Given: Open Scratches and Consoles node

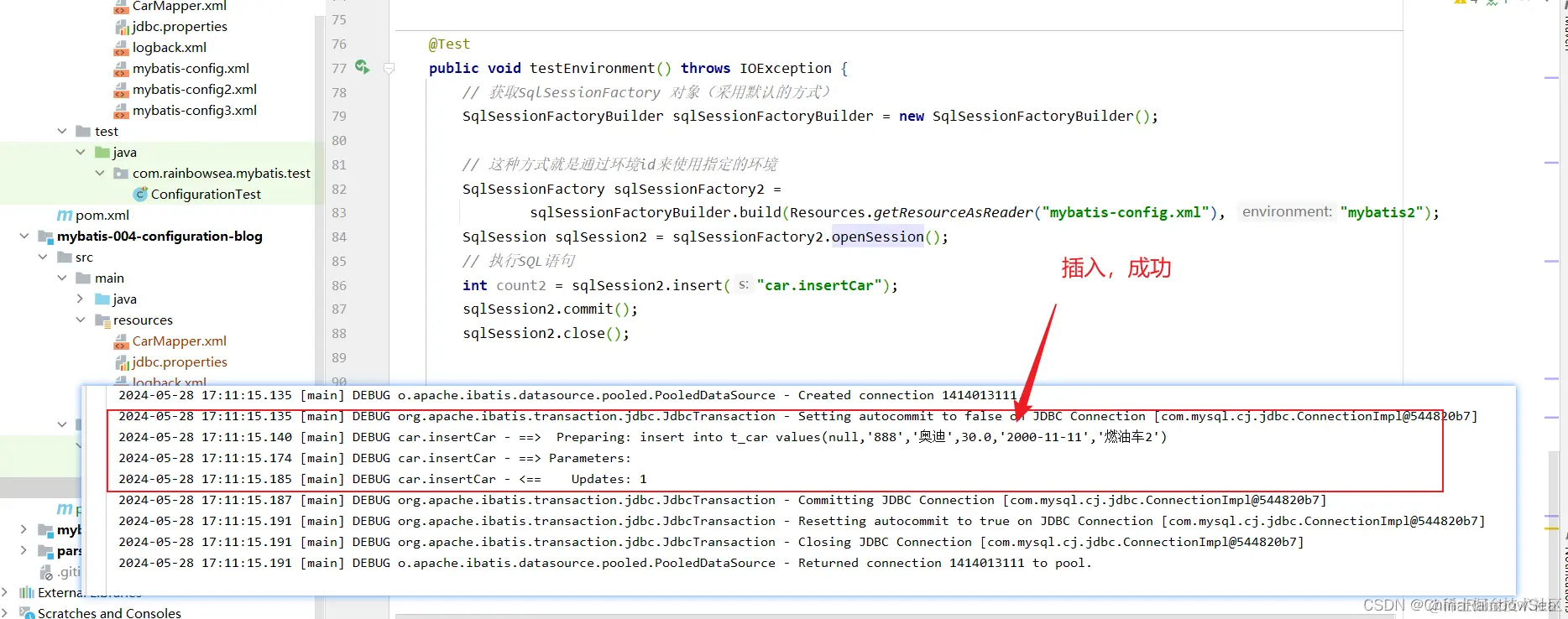Looking at the screenshot, I should 109,613.
